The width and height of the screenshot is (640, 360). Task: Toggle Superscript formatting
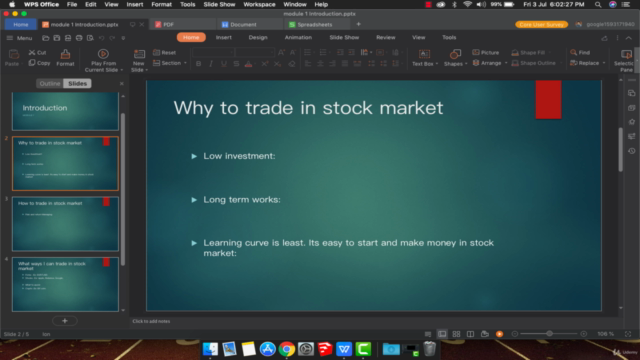click(265, 64)
